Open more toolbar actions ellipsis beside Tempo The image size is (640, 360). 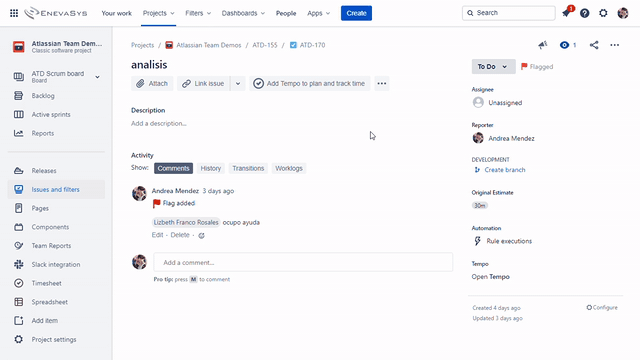382,83
